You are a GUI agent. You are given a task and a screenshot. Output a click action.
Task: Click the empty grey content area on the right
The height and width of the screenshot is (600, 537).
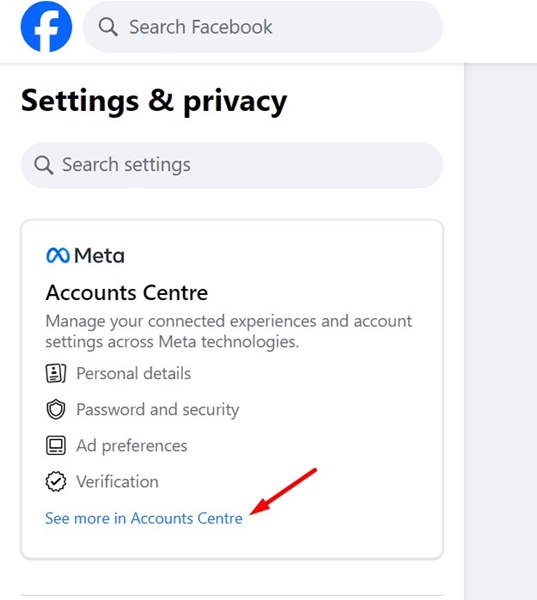pyautogui.click(x=501, y=331)
